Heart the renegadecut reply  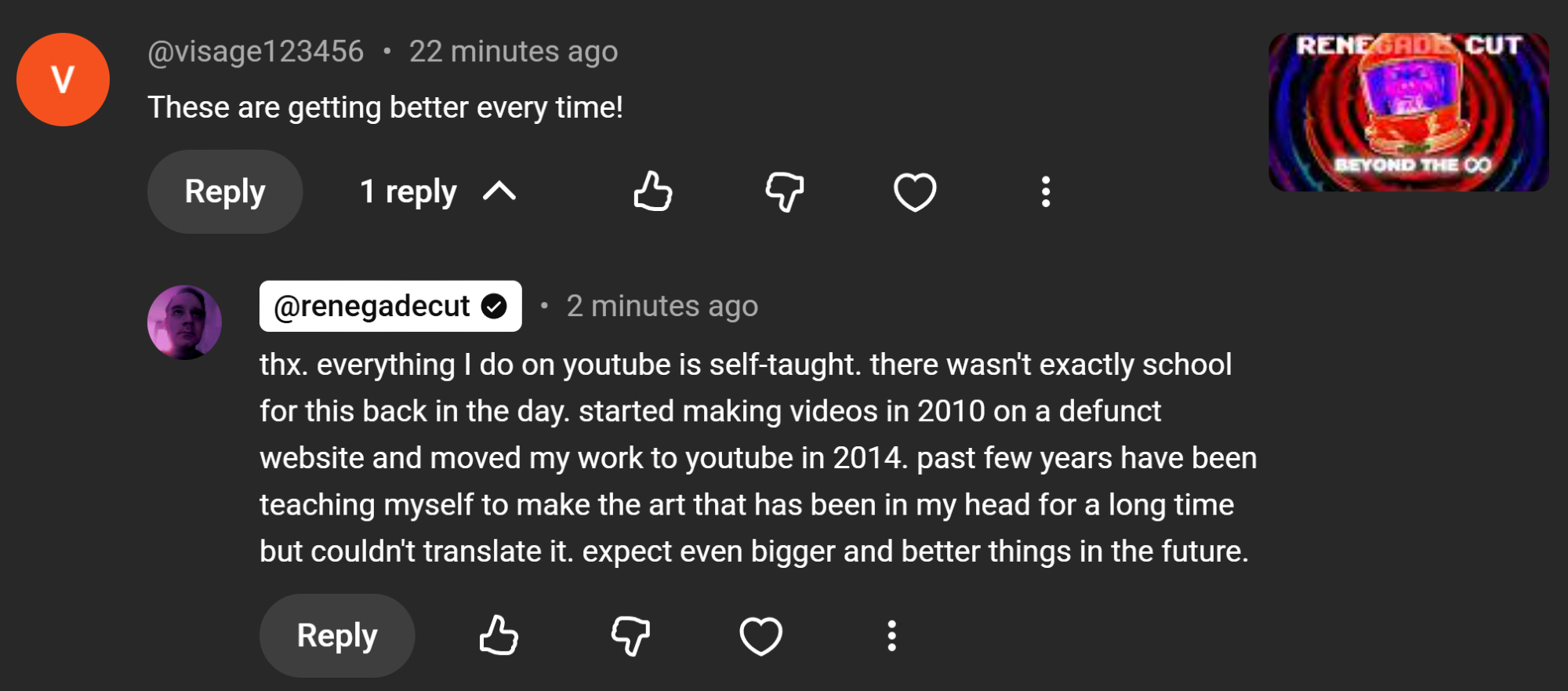tap(760, 635)
